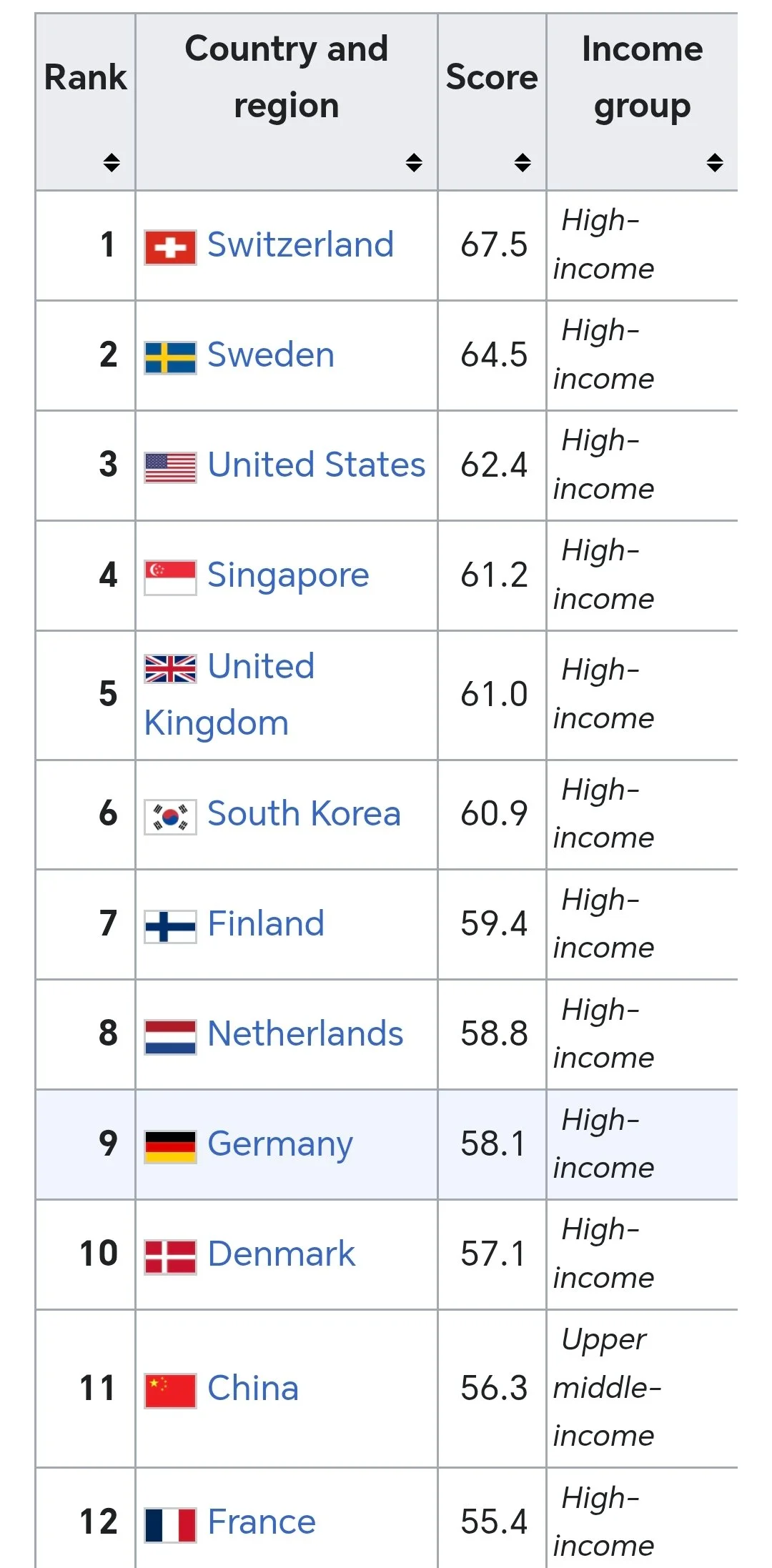Follow the United Kingdom link
772x1568 pixels.
coord(229,695)
